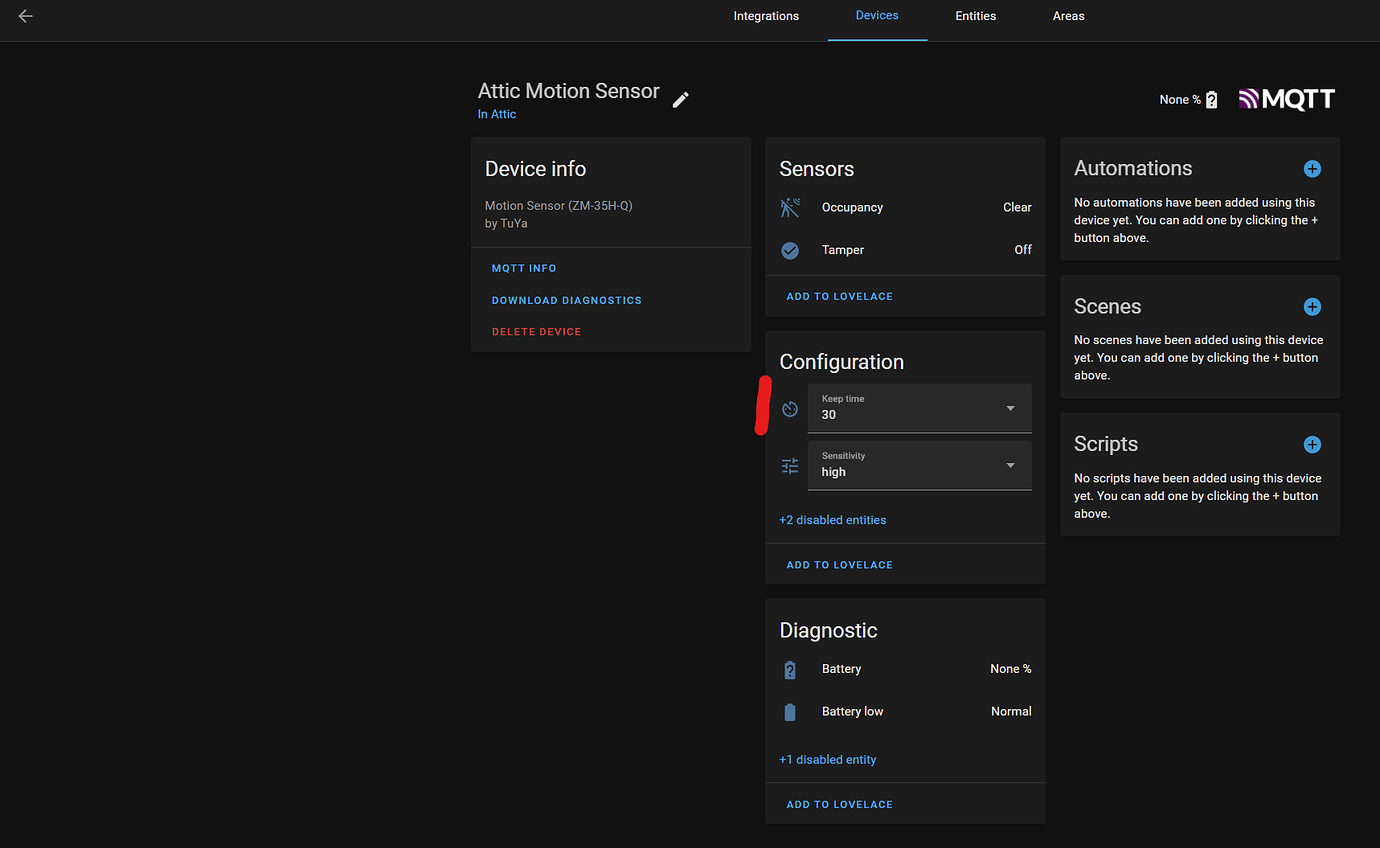Add a new script with the plus icon
The image size is (1380, 848).
[x=1312, y=444]
